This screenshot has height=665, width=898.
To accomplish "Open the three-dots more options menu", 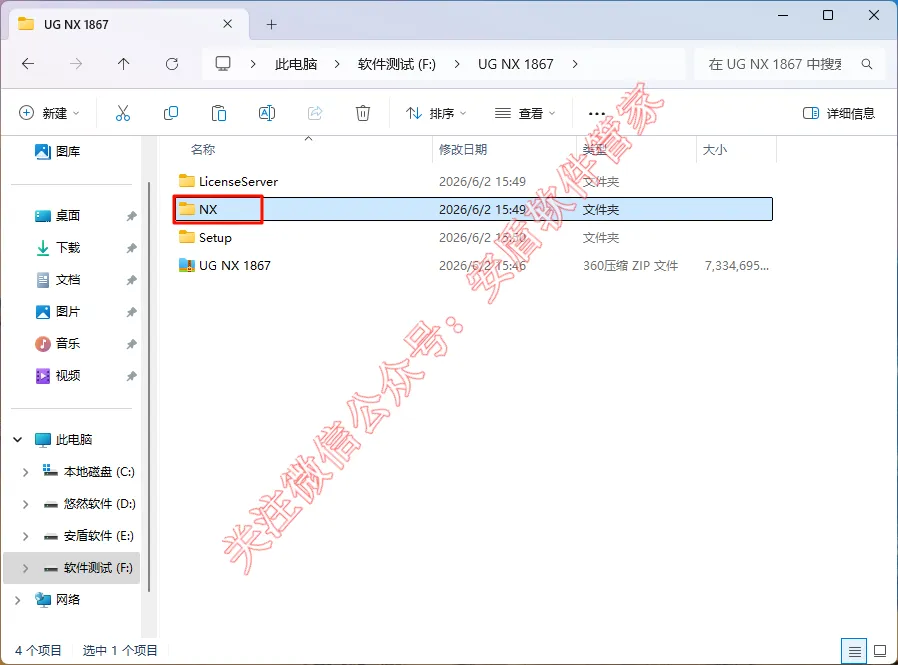I will click(597, 113).
